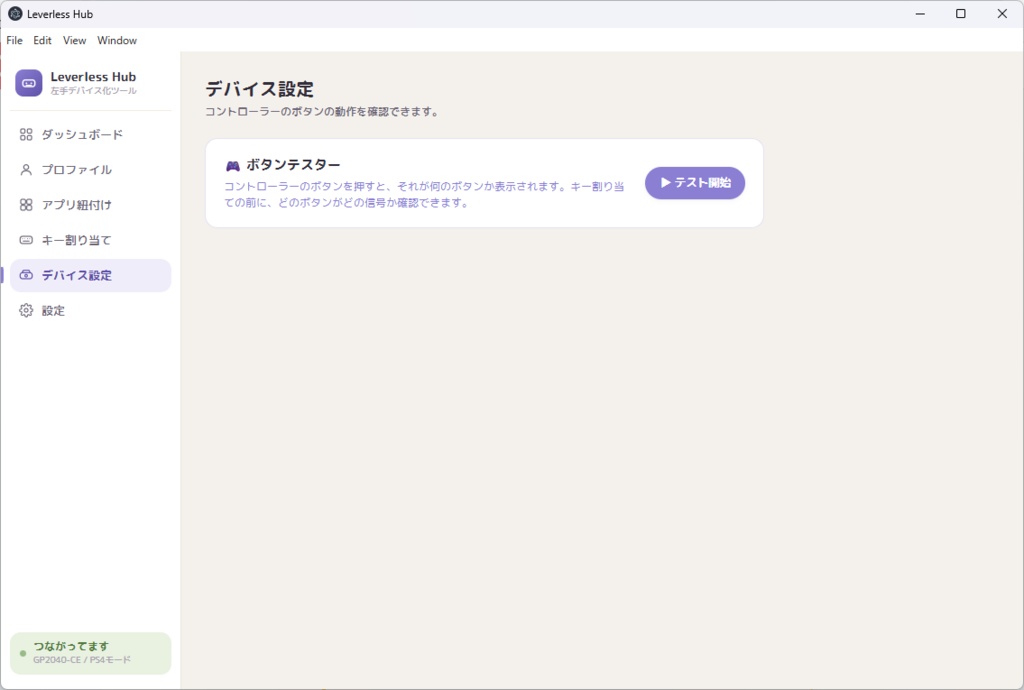
Task: Open the Edit menu
Action: coord(42,40)
